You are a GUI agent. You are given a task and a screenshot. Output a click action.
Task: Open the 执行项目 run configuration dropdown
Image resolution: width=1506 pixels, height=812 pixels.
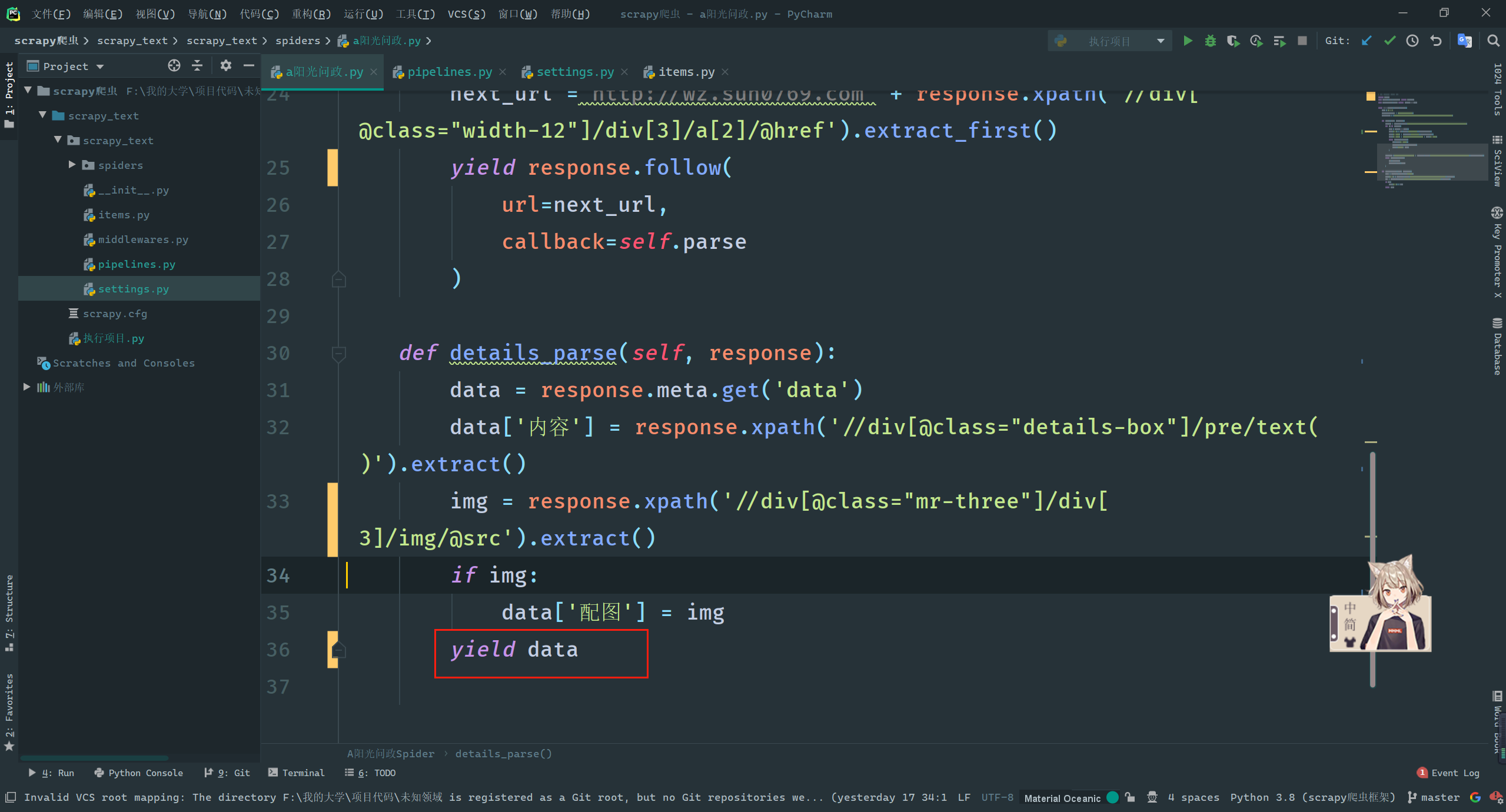[x=1109, y=41]
